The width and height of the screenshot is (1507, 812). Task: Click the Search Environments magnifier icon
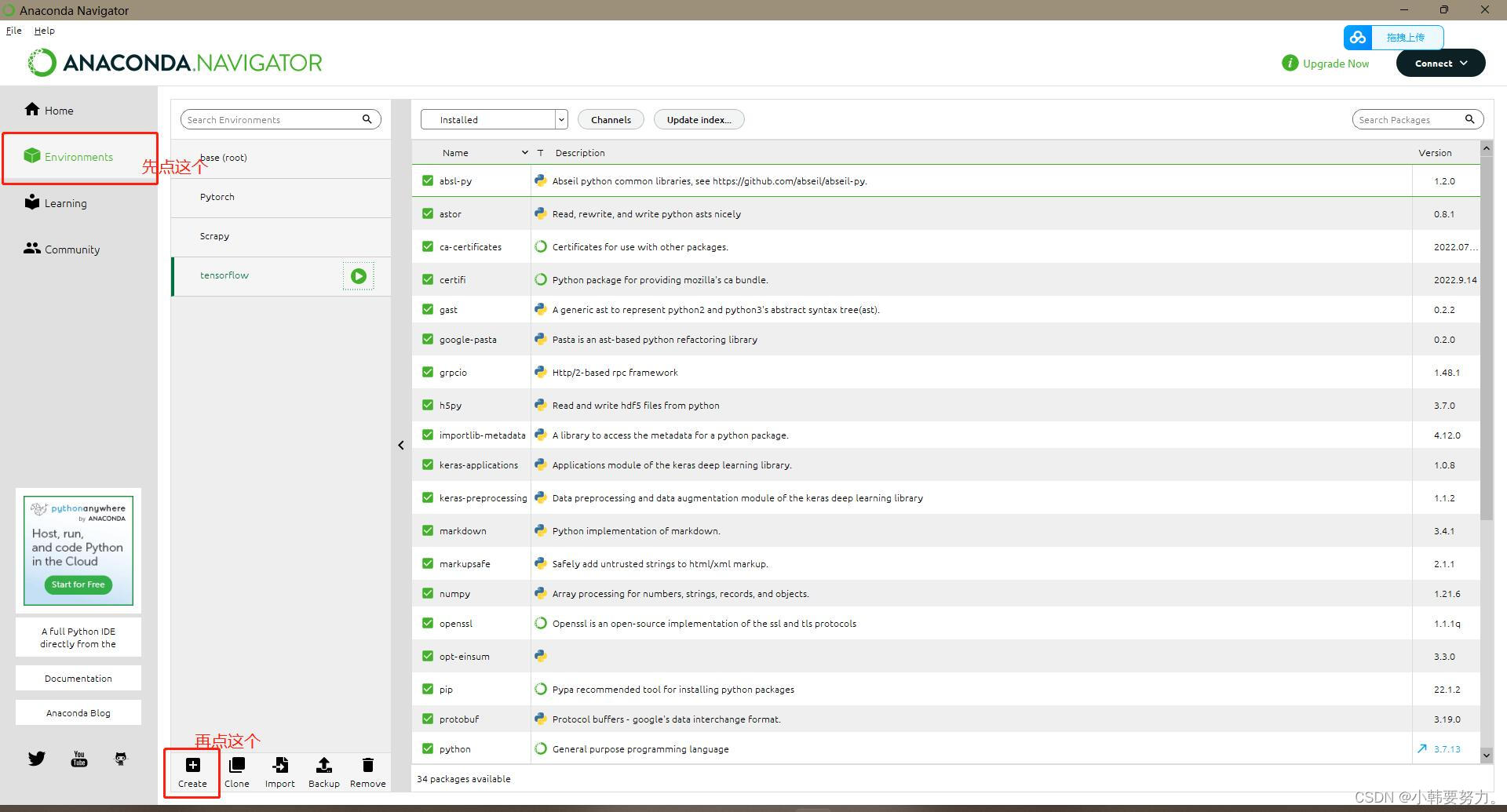(x=367, y=119)
